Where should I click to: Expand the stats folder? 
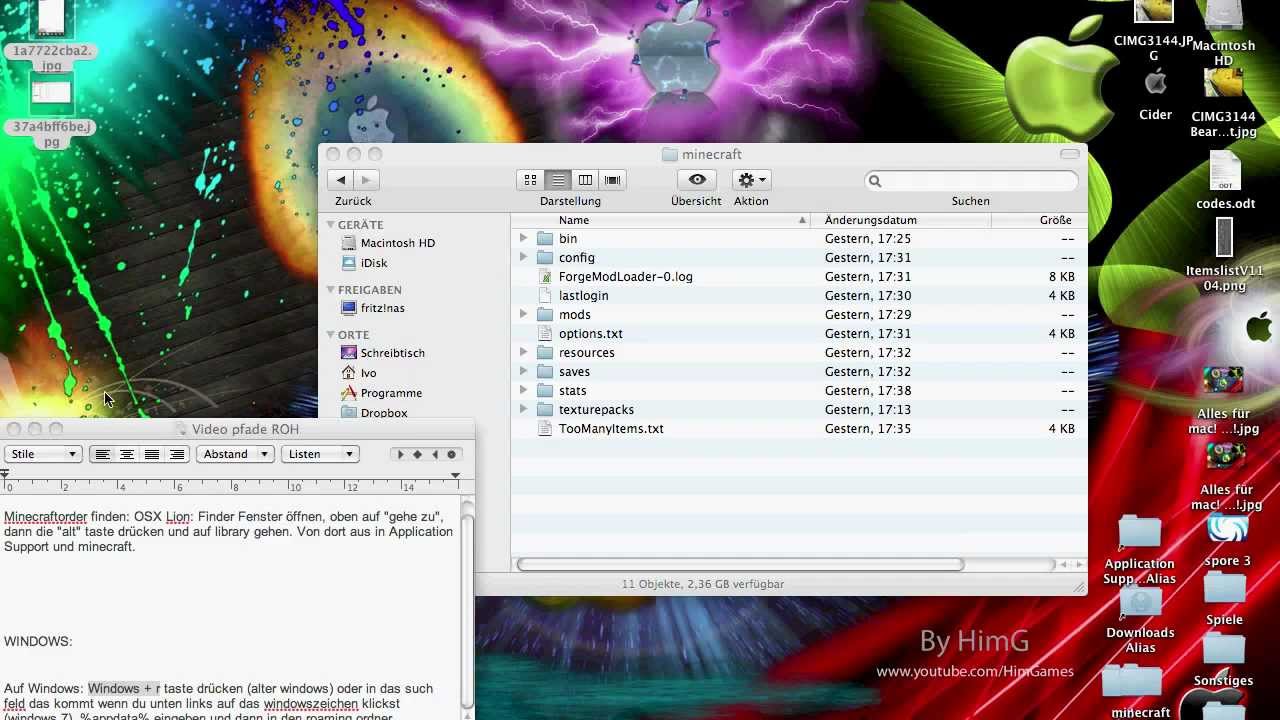[523, 390]
